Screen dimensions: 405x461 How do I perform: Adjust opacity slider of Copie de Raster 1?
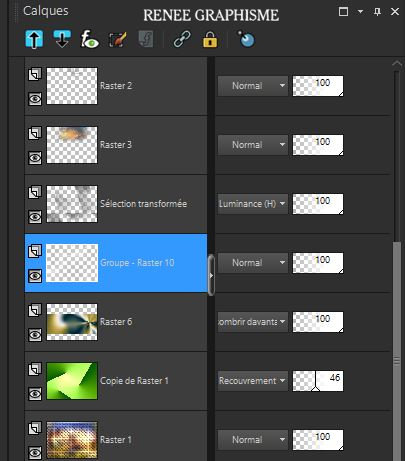(x=318, y=381)
